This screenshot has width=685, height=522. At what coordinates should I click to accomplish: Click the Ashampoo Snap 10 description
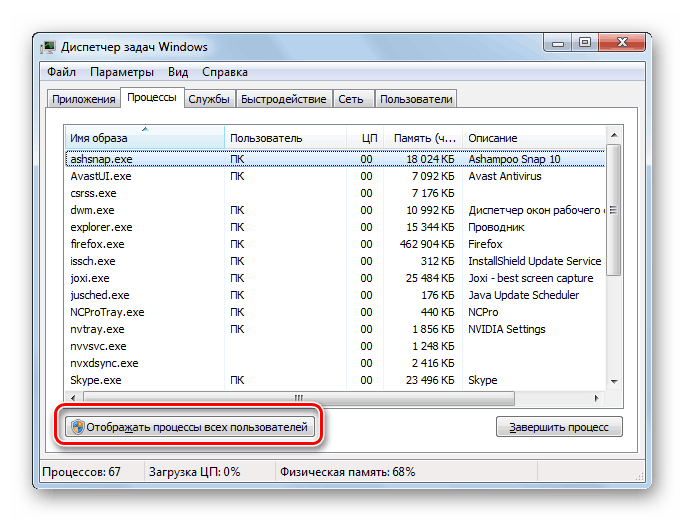(514, 159)
